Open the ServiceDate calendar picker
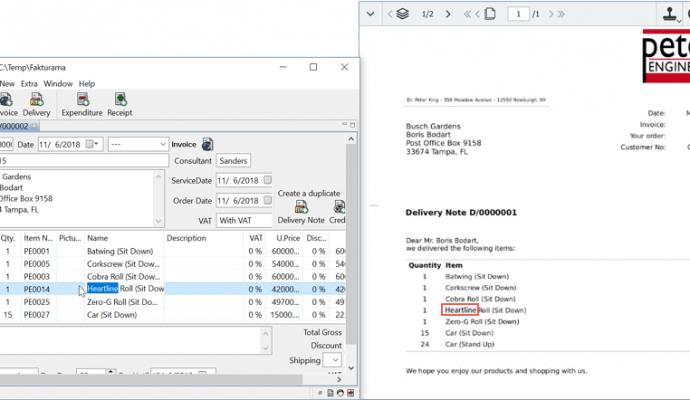 267,180
